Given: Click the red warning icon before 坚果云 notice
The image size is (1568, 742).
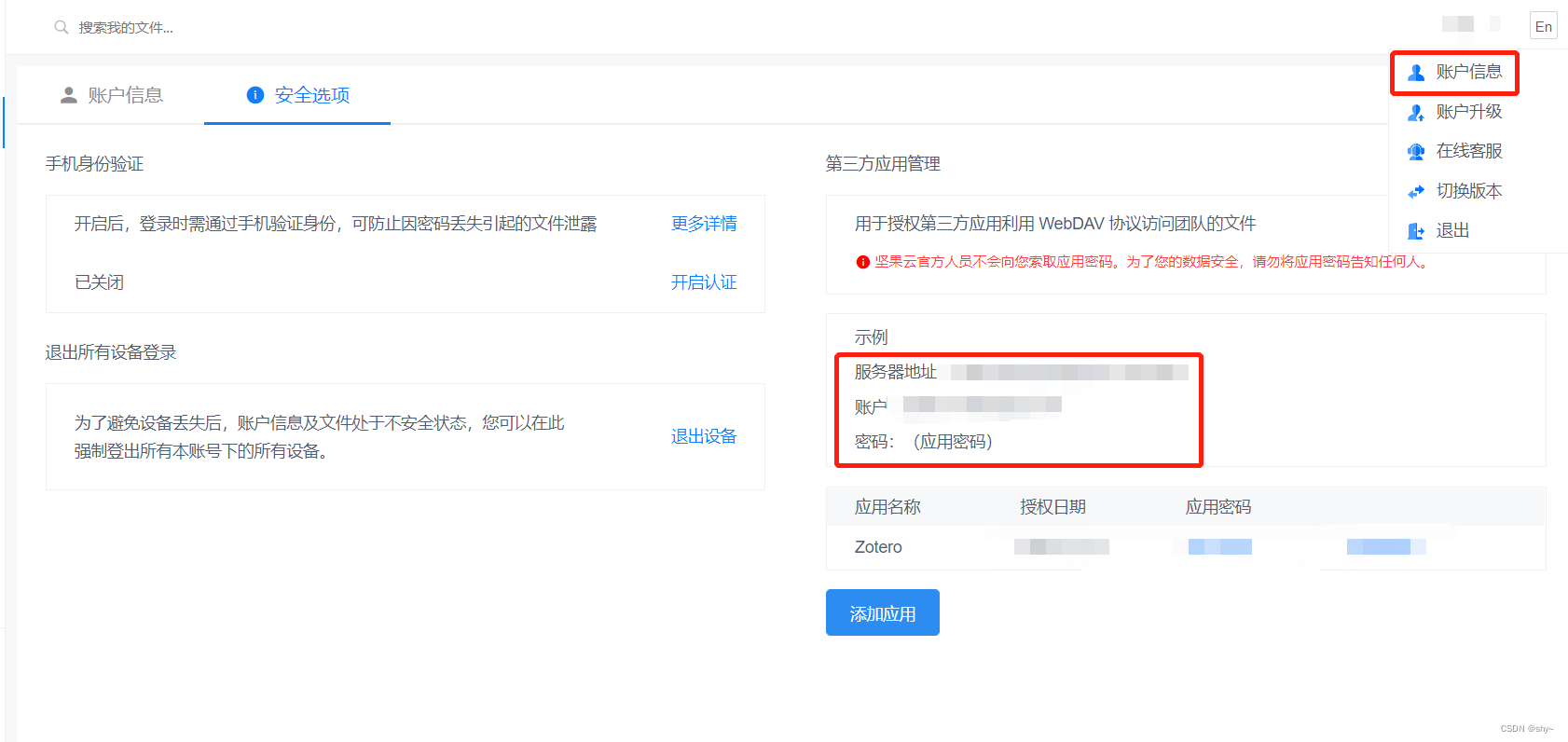Looking at the screenshot, I should [863, 262].
